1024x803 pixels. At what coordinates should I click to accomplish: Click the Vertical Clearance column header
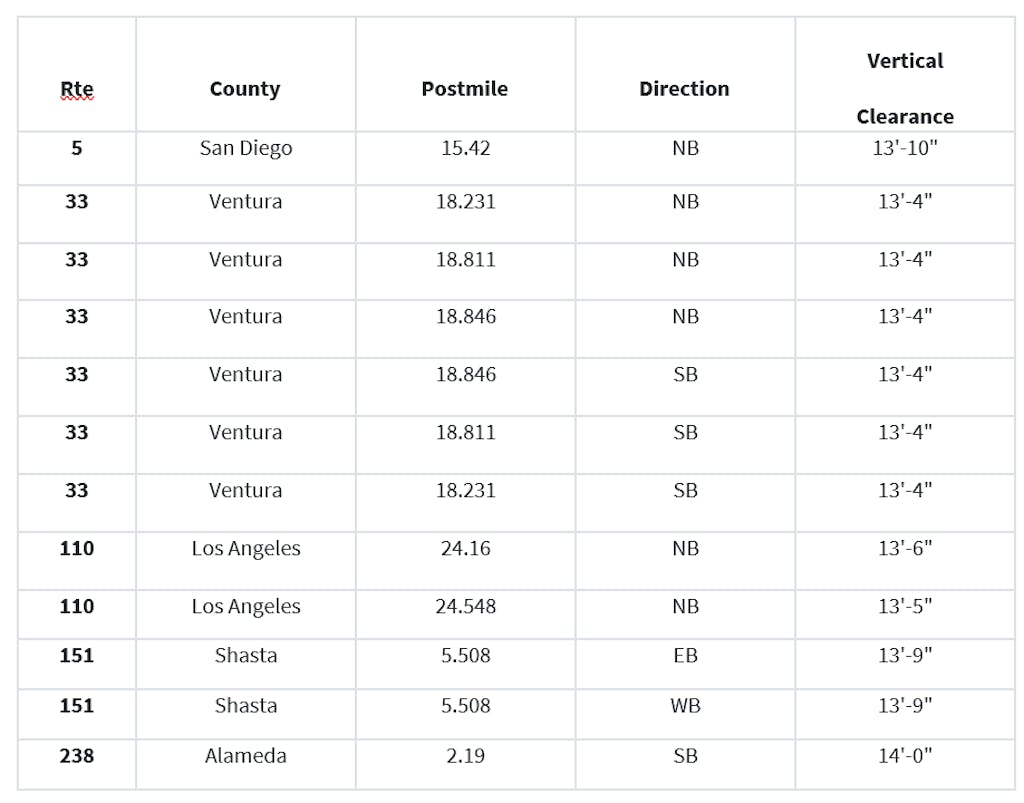click(905, 88)
